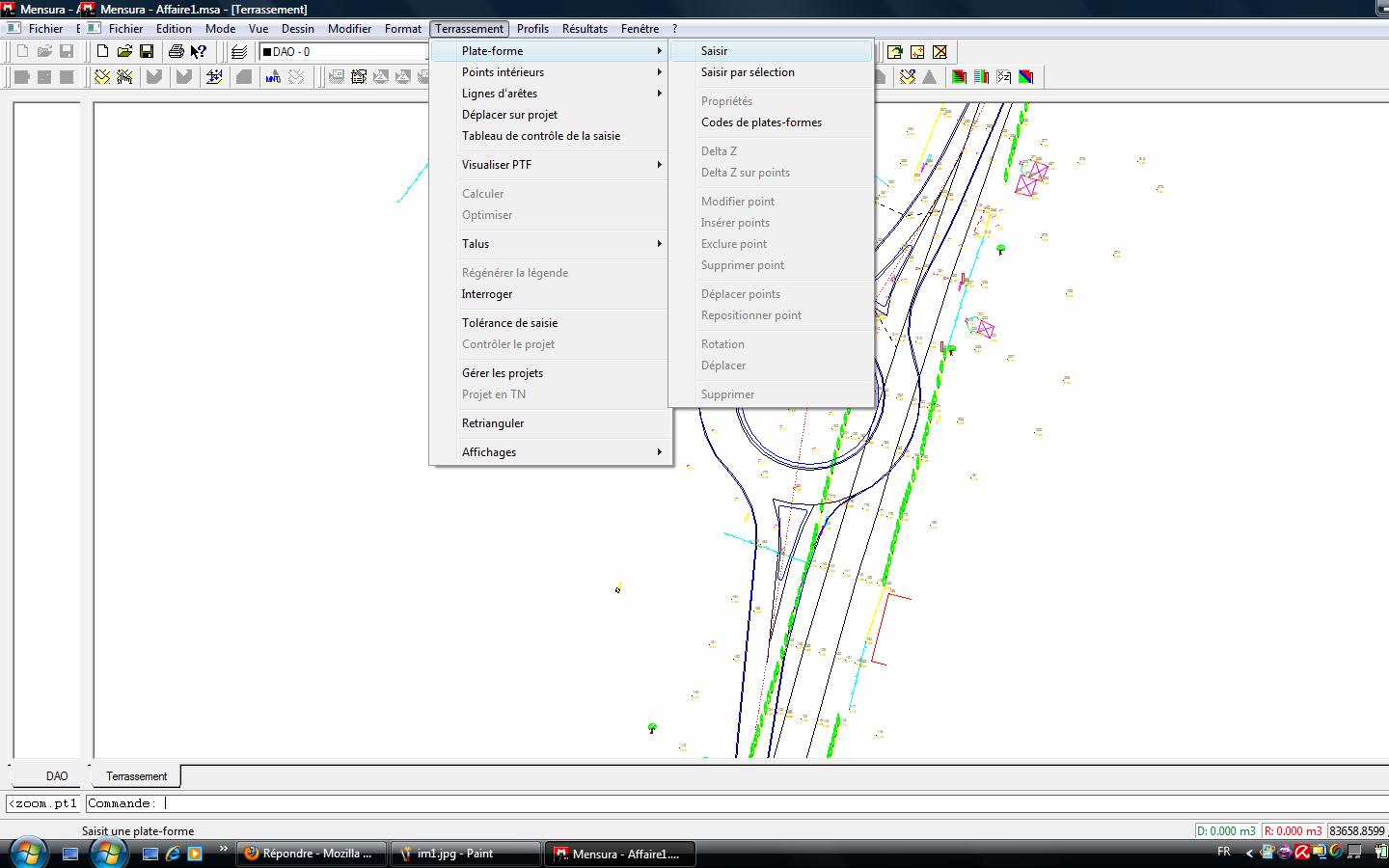Open the Plate-forme submenu entry
This screenshot has height=868, width=1389.
click(552, 51)
